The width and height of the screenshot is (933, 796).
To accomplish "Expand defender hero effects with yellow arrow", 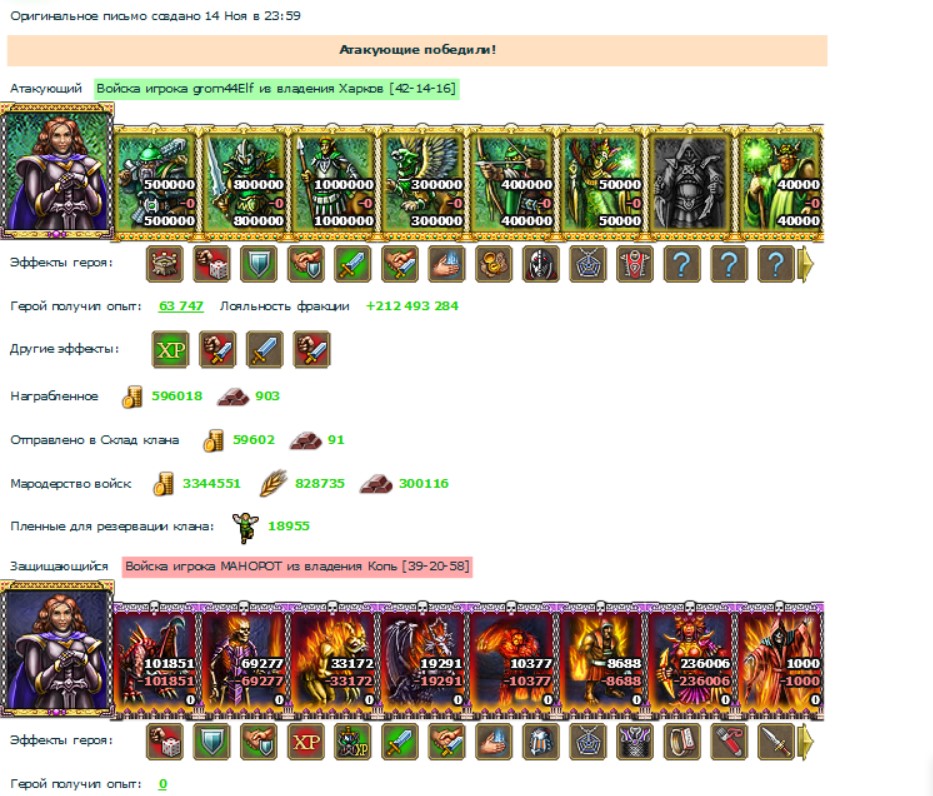I will (805, 742).
